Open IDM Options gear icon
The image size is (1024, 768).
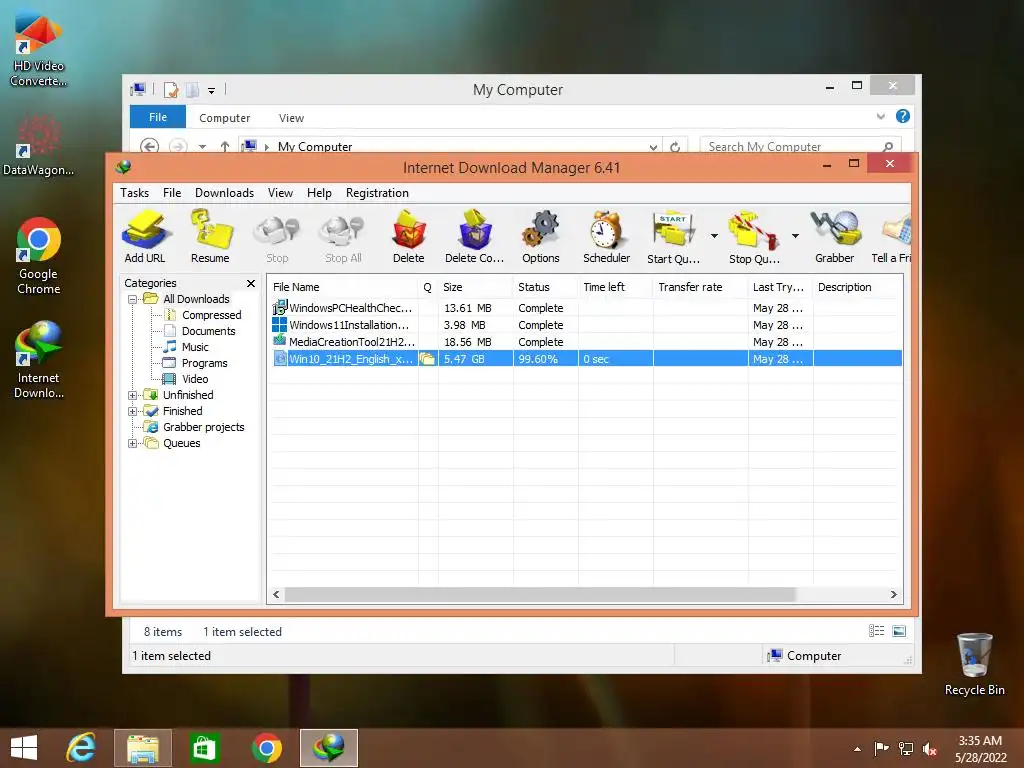[541, 236]
